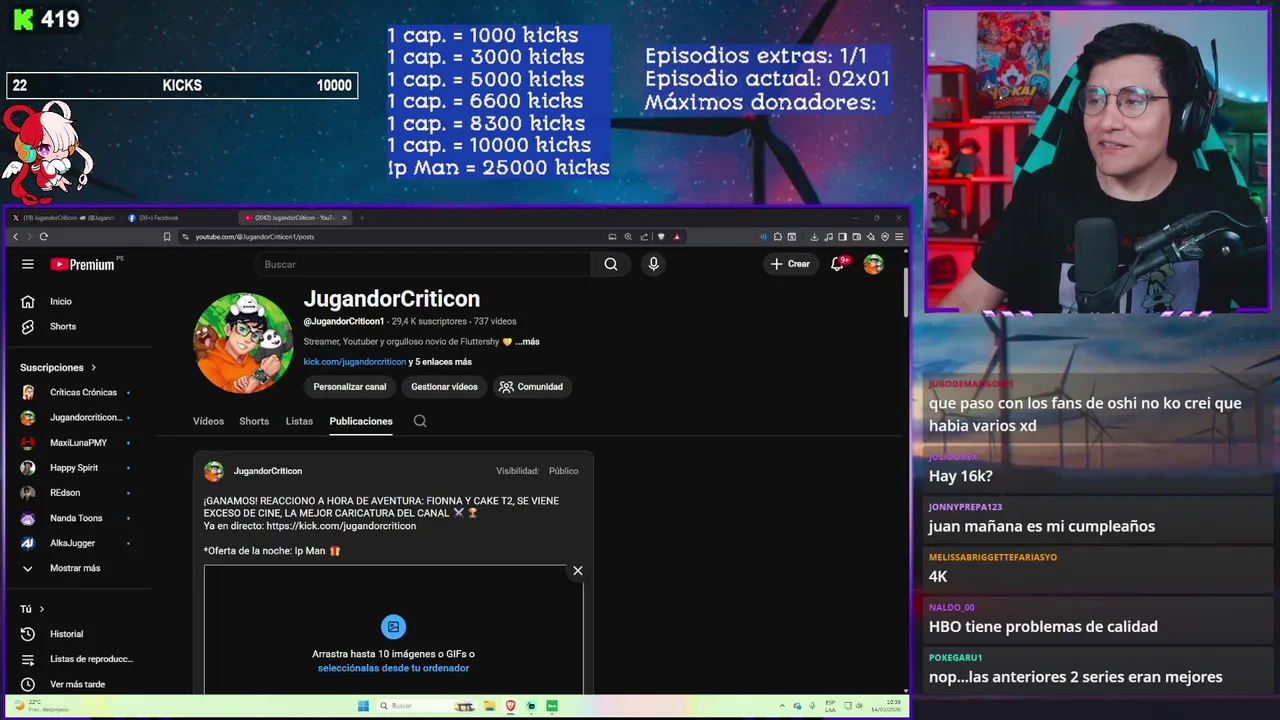
Task: Bookmark this page icon in address bar
Action: [167, 237]
